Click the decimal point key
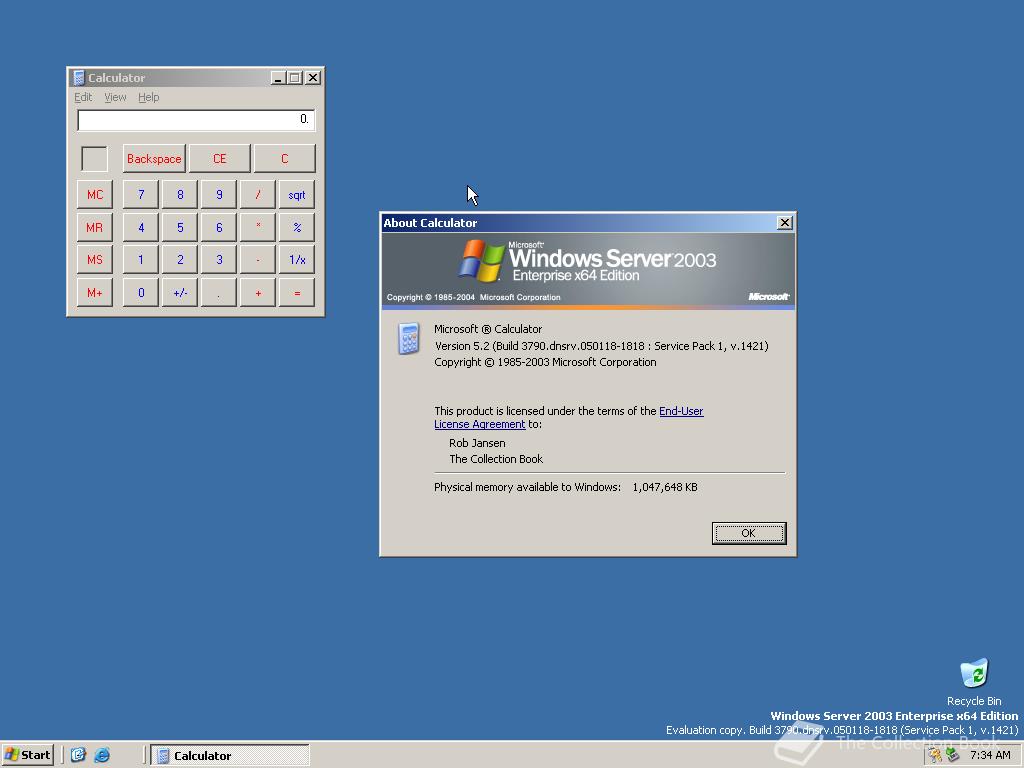 pos(219,293)
